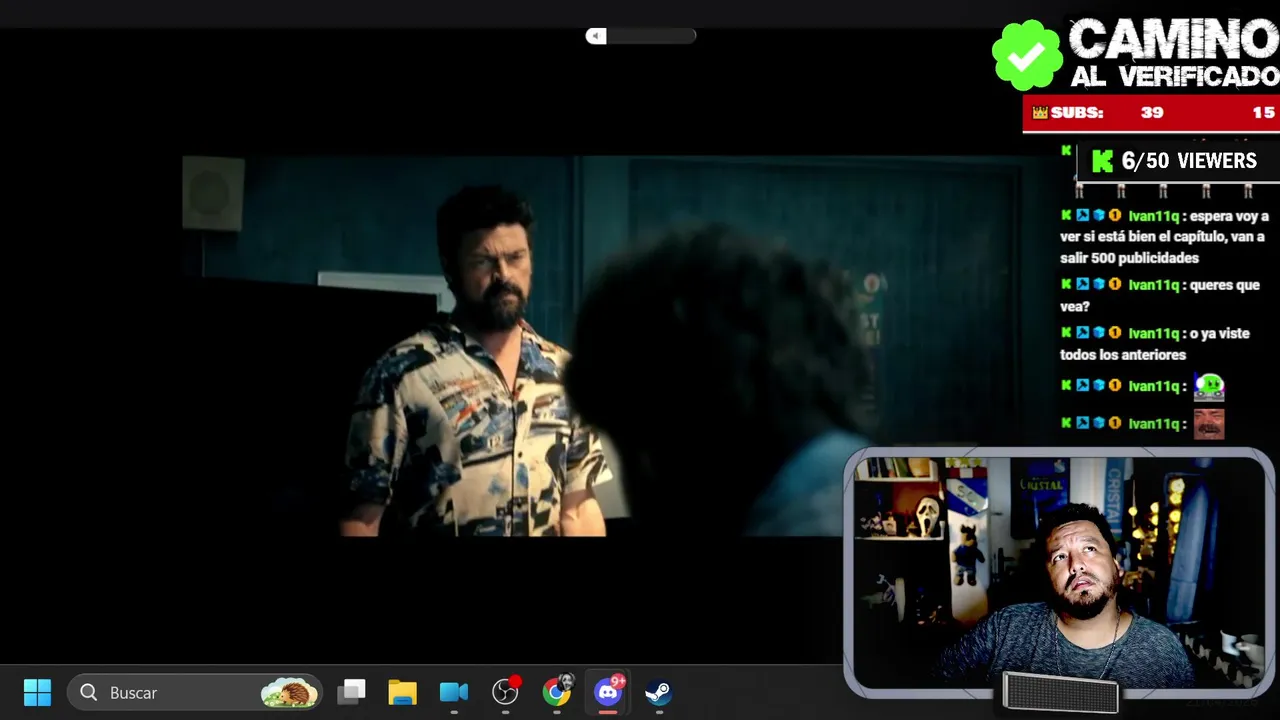1280x720 pixels.
Task: Open Steam from the taskbar
Action: pyautogui.click(x=658, y=692)
